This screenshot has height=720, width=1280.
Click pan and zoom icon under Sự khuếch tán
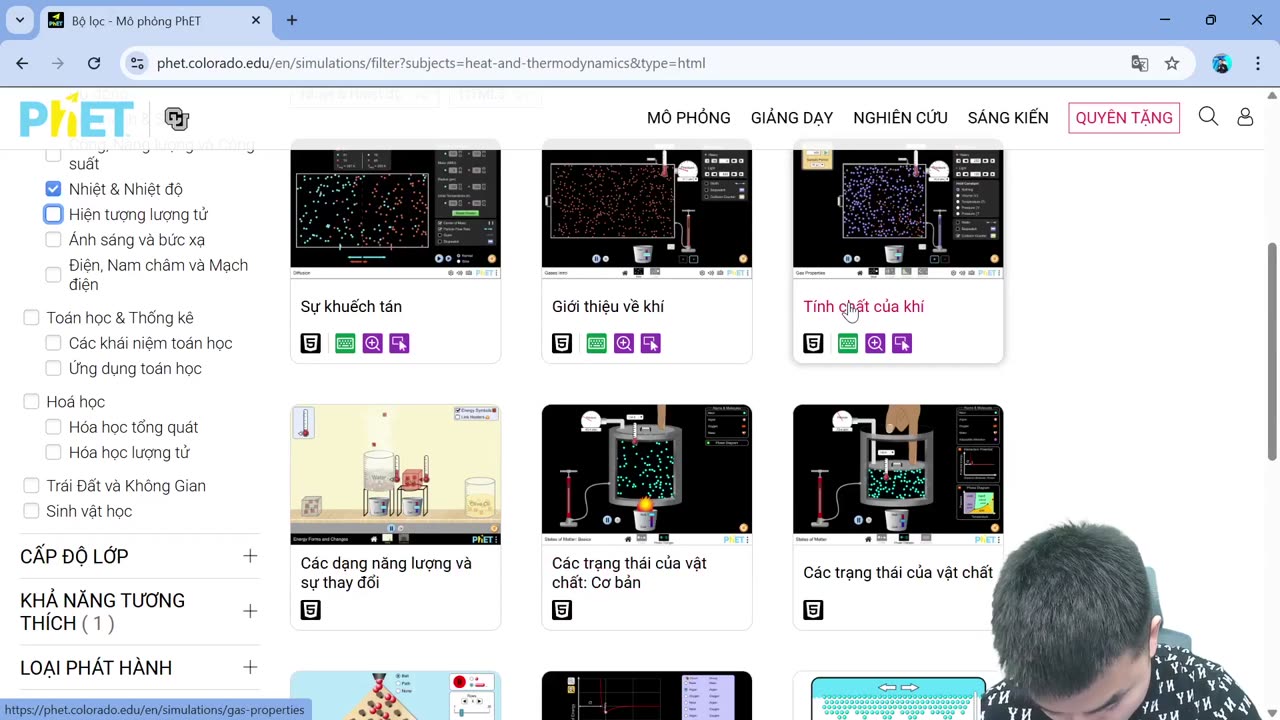click(x=372, y=343)
